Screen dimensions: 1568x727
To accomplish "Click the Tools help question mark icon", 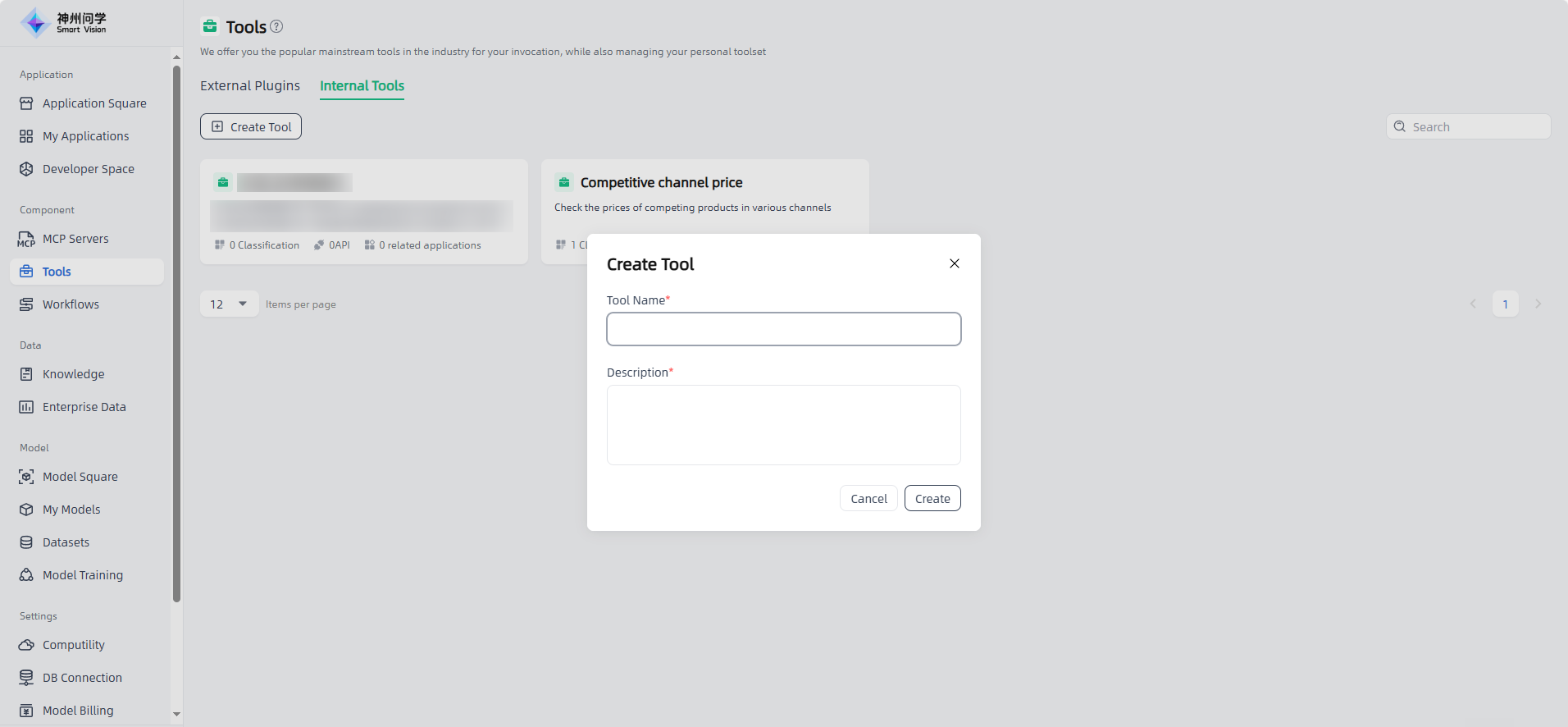I will [276, 26].
